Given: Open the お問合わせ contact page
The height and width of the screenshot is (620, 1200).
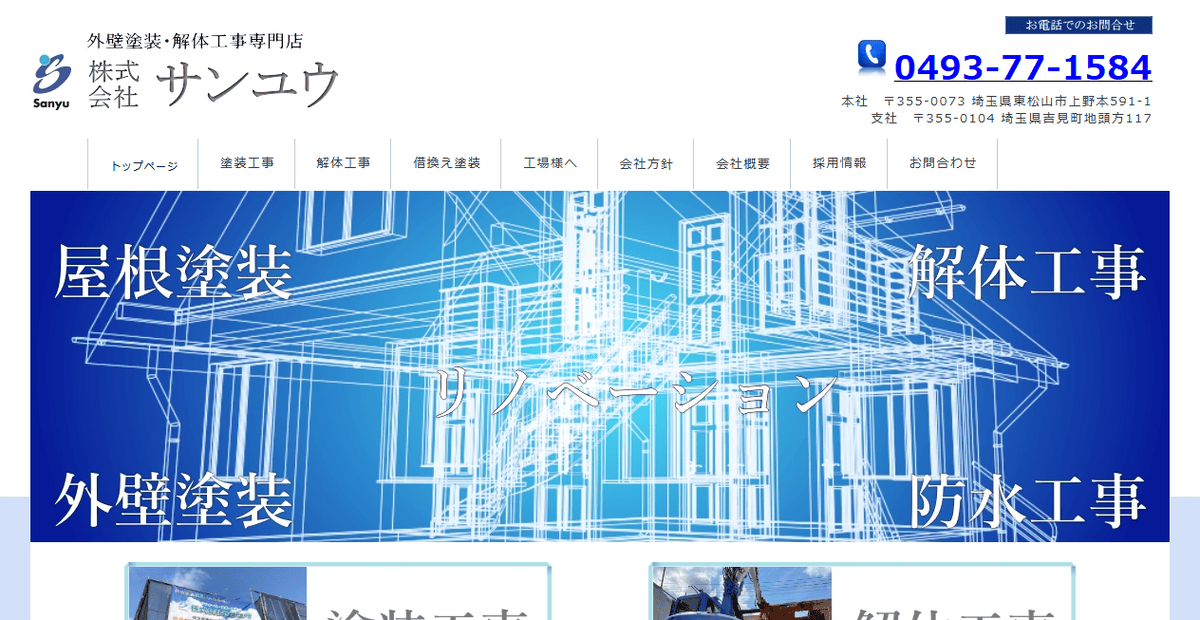Looking at the screenshot, I should 941,162.
